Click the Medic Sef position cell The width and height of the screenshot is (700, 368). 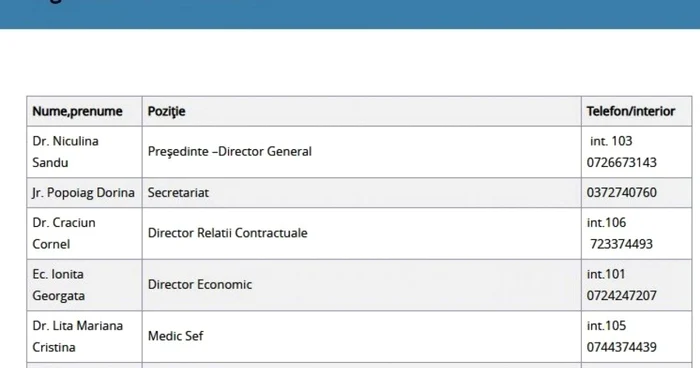(362, 336)
